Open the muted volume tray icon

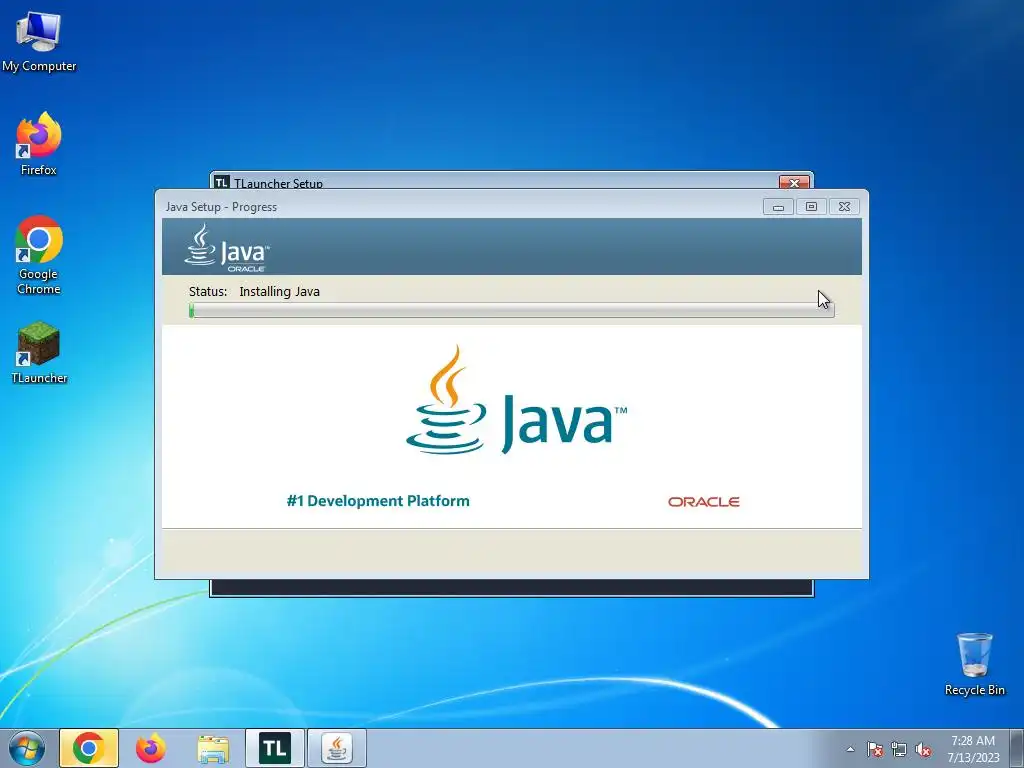(x=923, y=749)
